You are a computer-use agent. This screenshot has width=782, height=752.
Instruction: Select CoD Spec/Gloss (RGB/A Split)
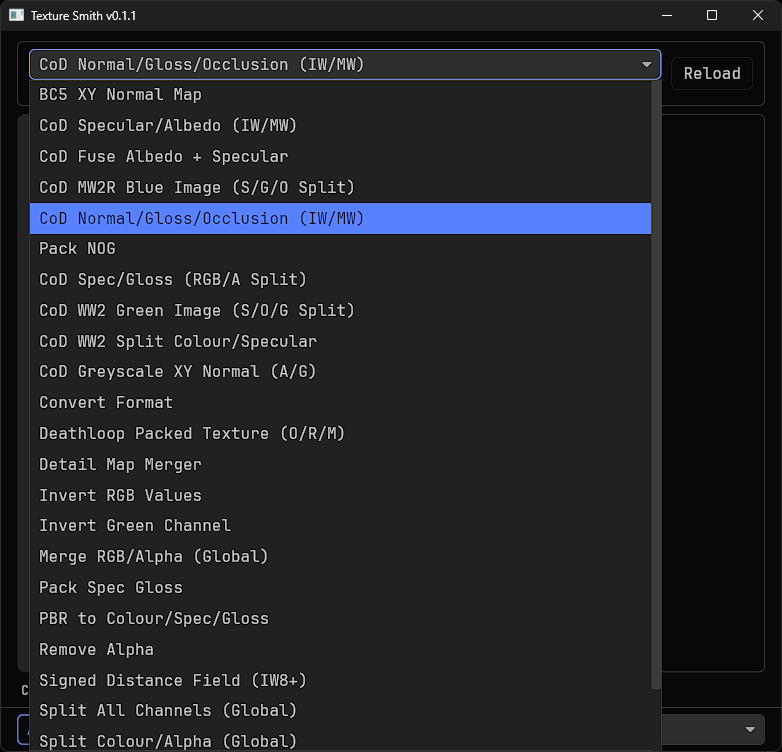pyautogui.click(x=341, y=280)
